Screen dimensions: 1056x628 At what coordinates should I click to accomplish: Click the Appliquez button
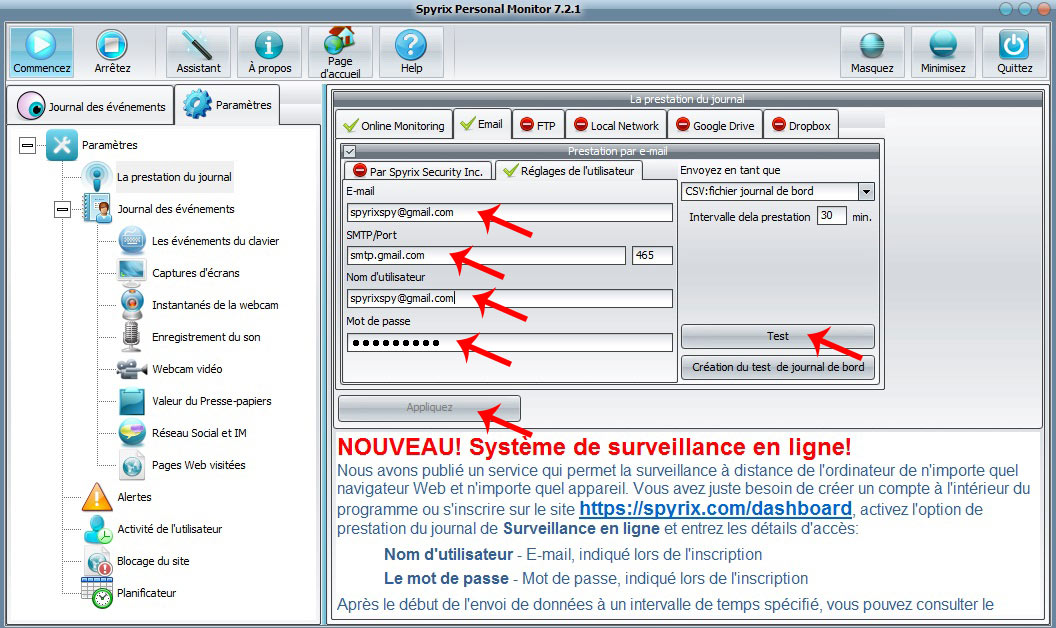pos(429,408)
